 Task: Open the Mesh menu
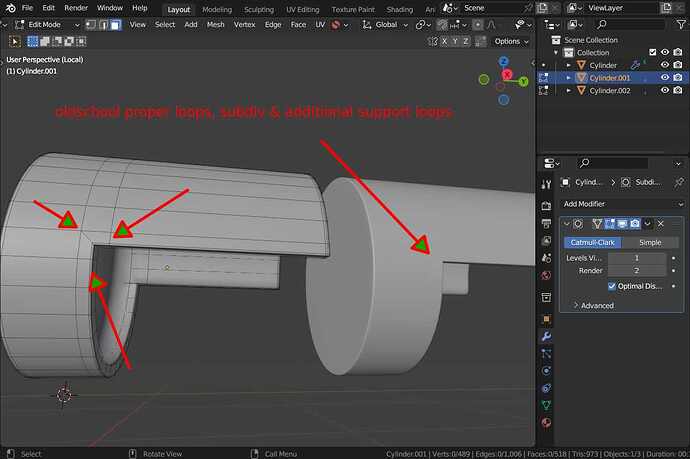[215, 25]
